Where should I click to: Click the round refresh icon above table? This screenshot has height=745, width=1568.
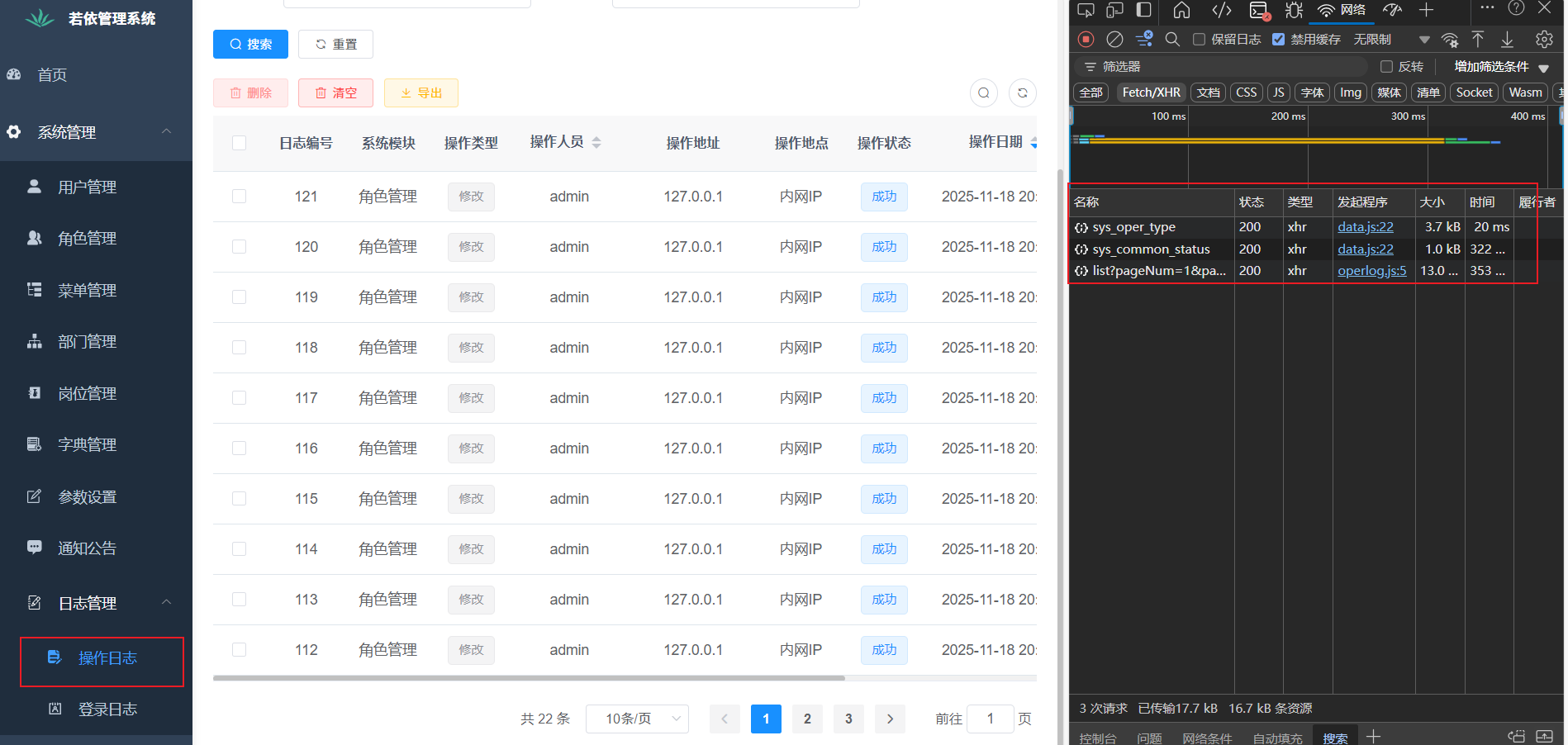[1023, 93]
